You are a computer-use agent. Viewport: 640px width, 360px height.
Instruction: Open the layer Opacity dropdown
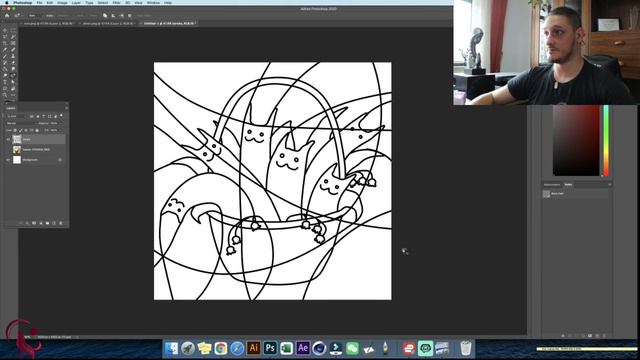[61, 123]
